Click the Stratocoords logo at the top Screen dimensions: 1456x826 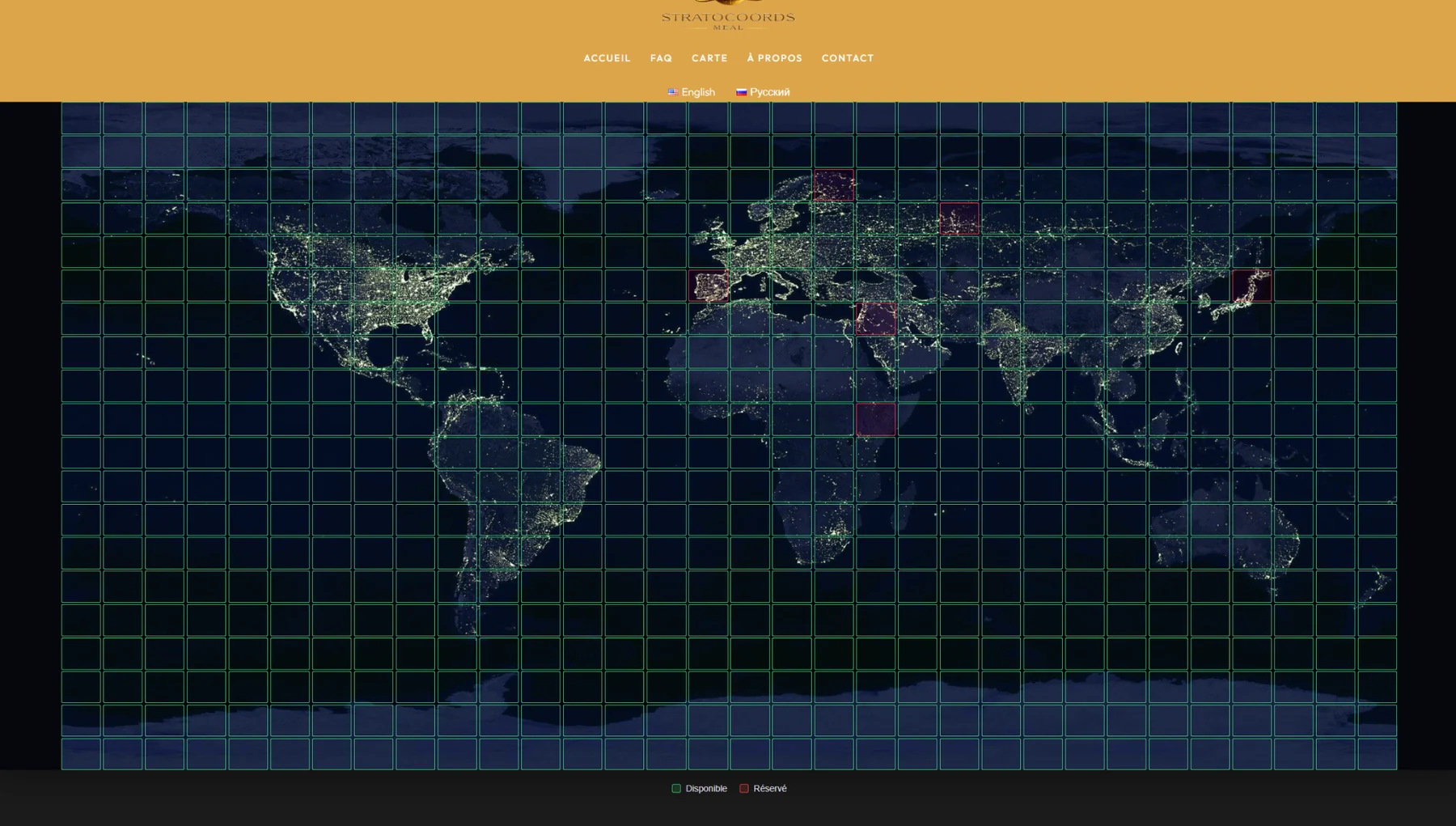pos(728,15)
